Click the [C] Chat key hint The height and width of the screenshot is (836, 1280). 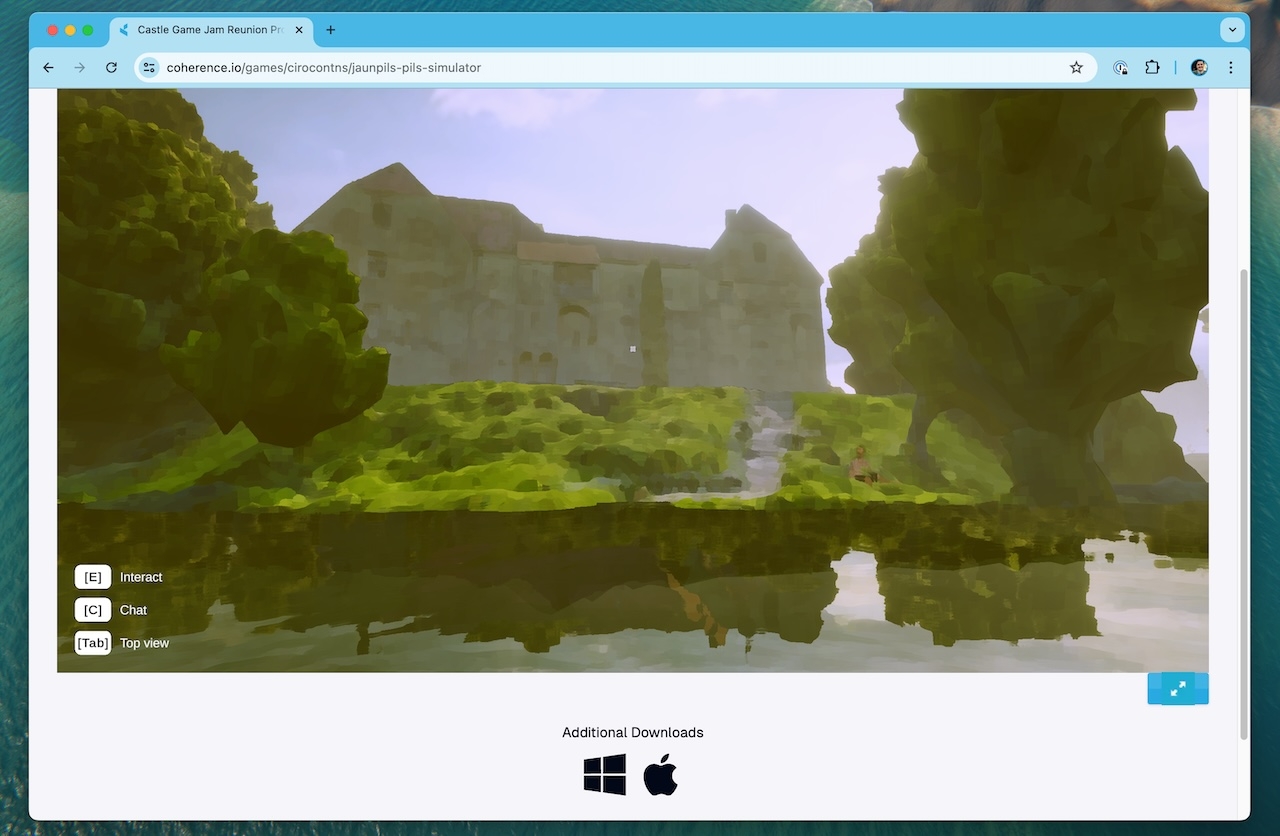[x=93, y=610]
